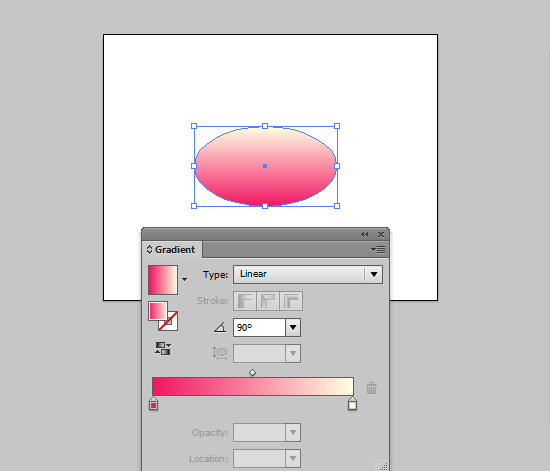The width and height of the screenshot is (550, 471).
Task: Click the angle field showing 90°
Action: pyautogui.click(x=259, y=328)
